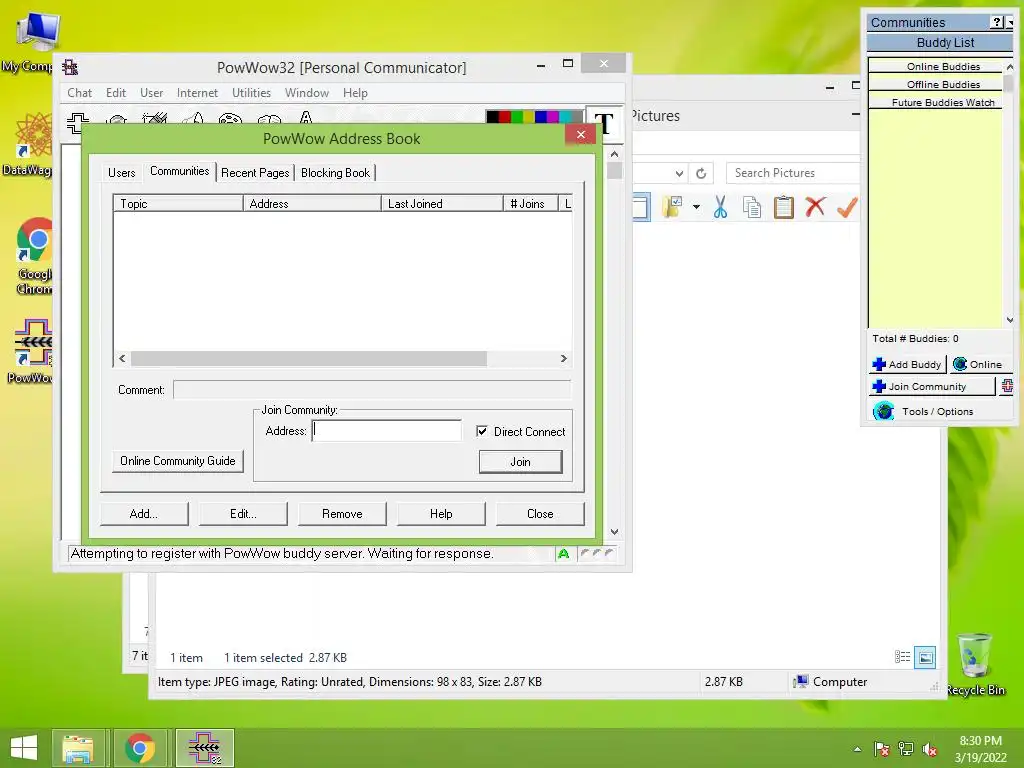The height and width of the screenshot is (768, 1024).
Task: Expand the Offline Buddies group
Action: (935, 84)
